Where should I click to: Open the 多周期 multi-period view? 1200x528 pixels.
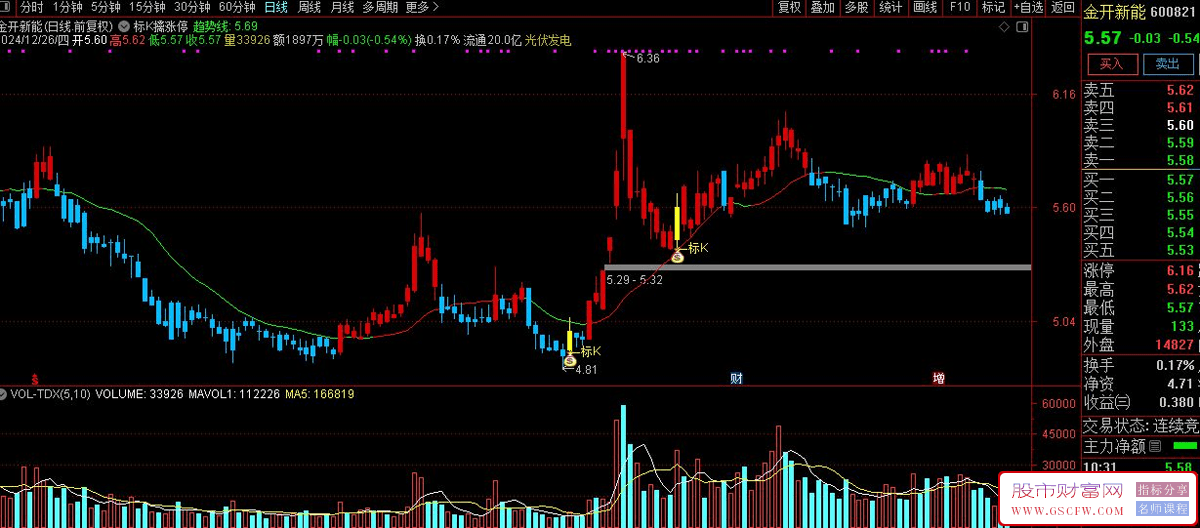pyautogui.click(x=380, y=7)
